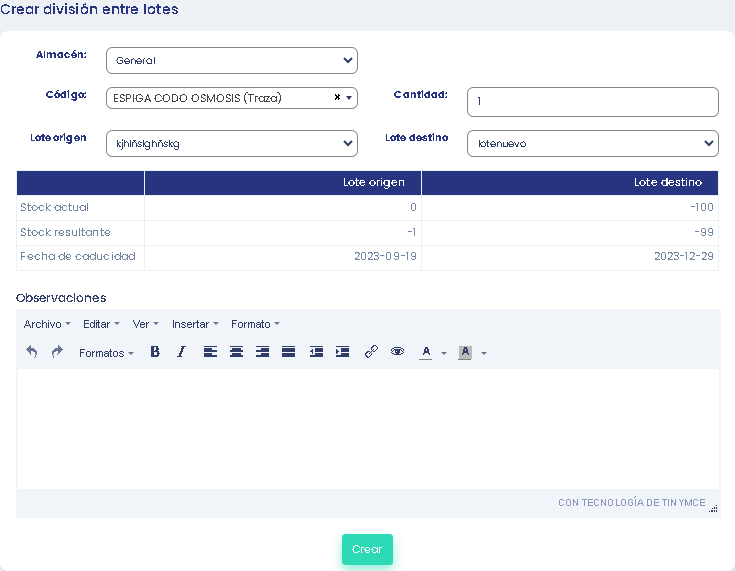The width and height of the screenshot is (735, 571).
Task: Open the Archivo menu
Action: coord(47,324)
